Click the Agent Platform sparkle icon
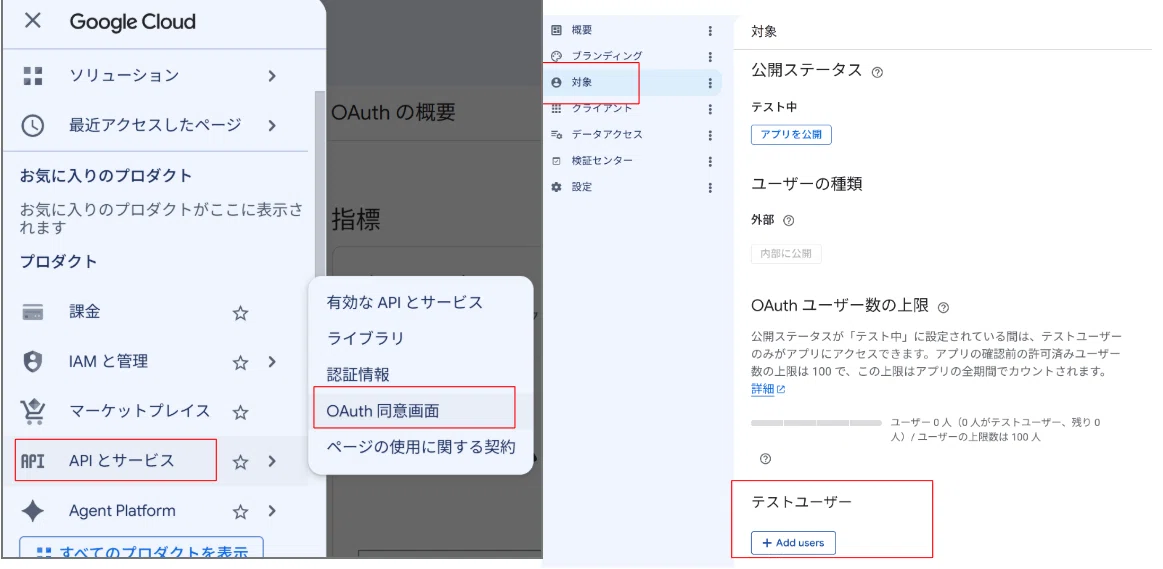1163x569 pixels. 33,511
